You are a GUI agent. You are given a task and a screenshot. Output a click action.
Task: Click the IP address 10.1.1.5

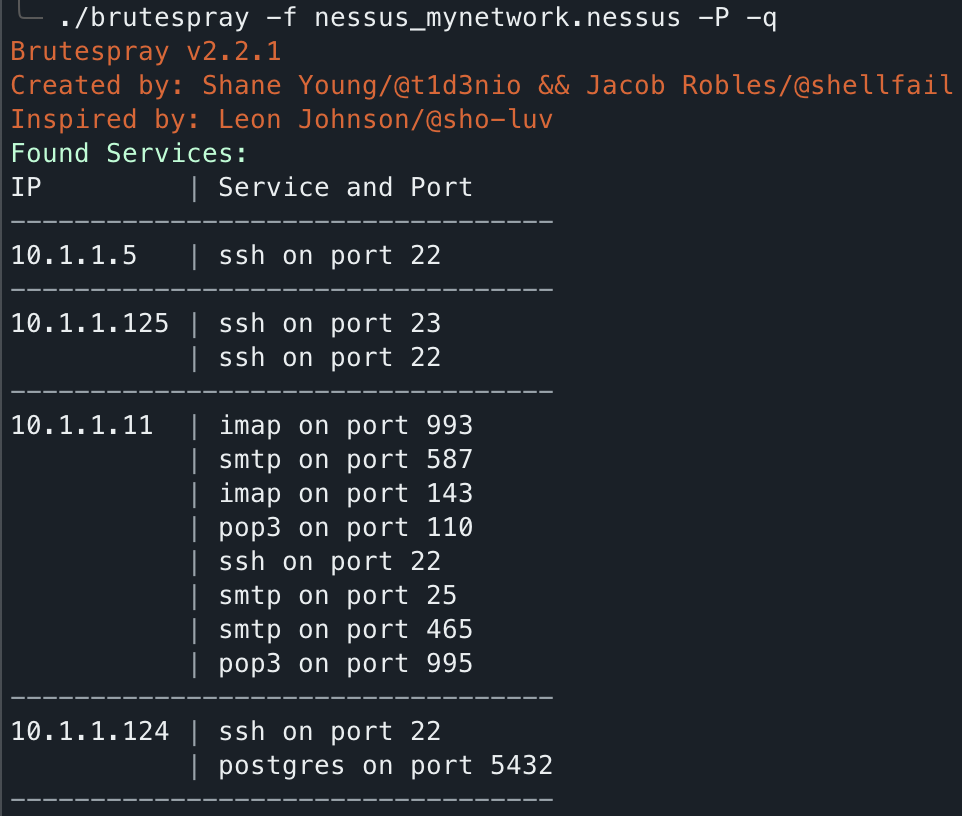click(74, 255)
